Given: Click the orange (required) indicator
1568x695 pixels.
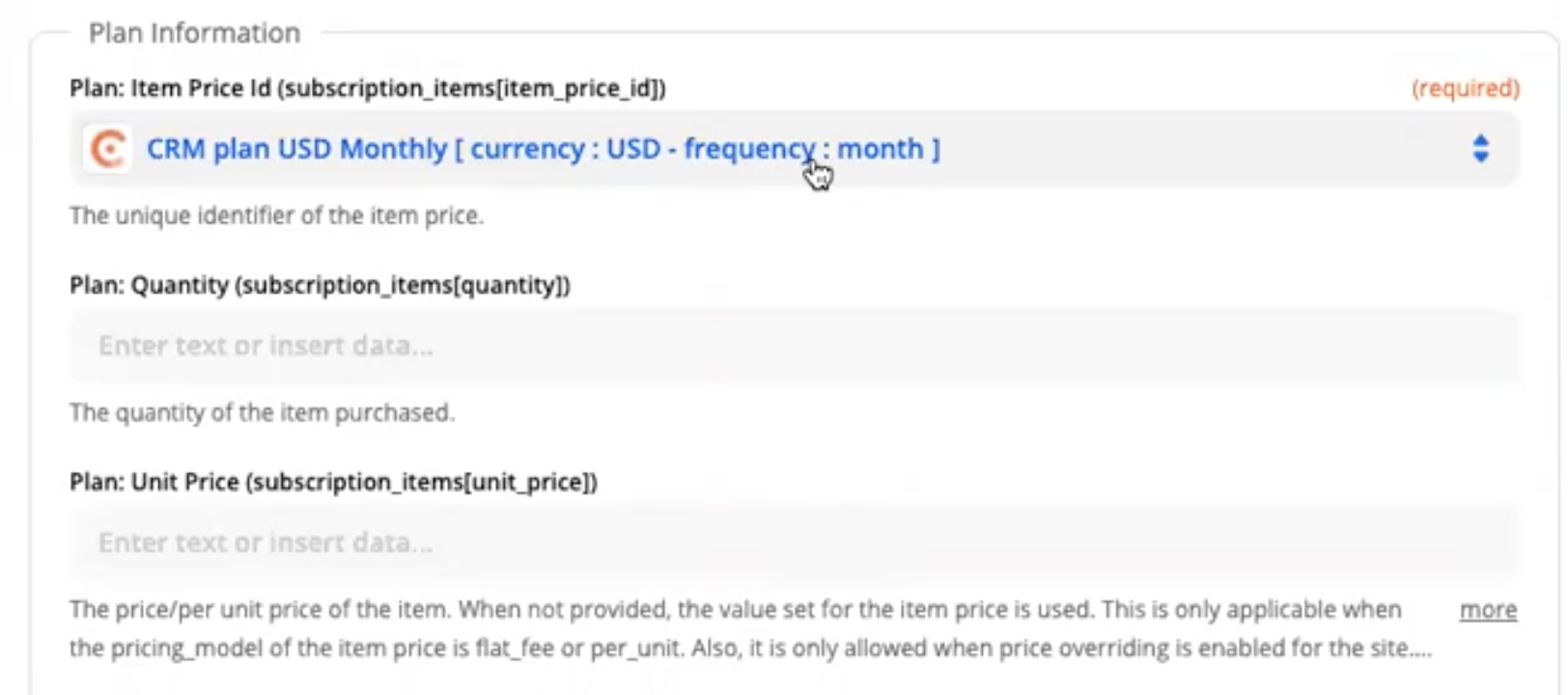Looking at the screenshot, I should click(x=1465, y=89).
